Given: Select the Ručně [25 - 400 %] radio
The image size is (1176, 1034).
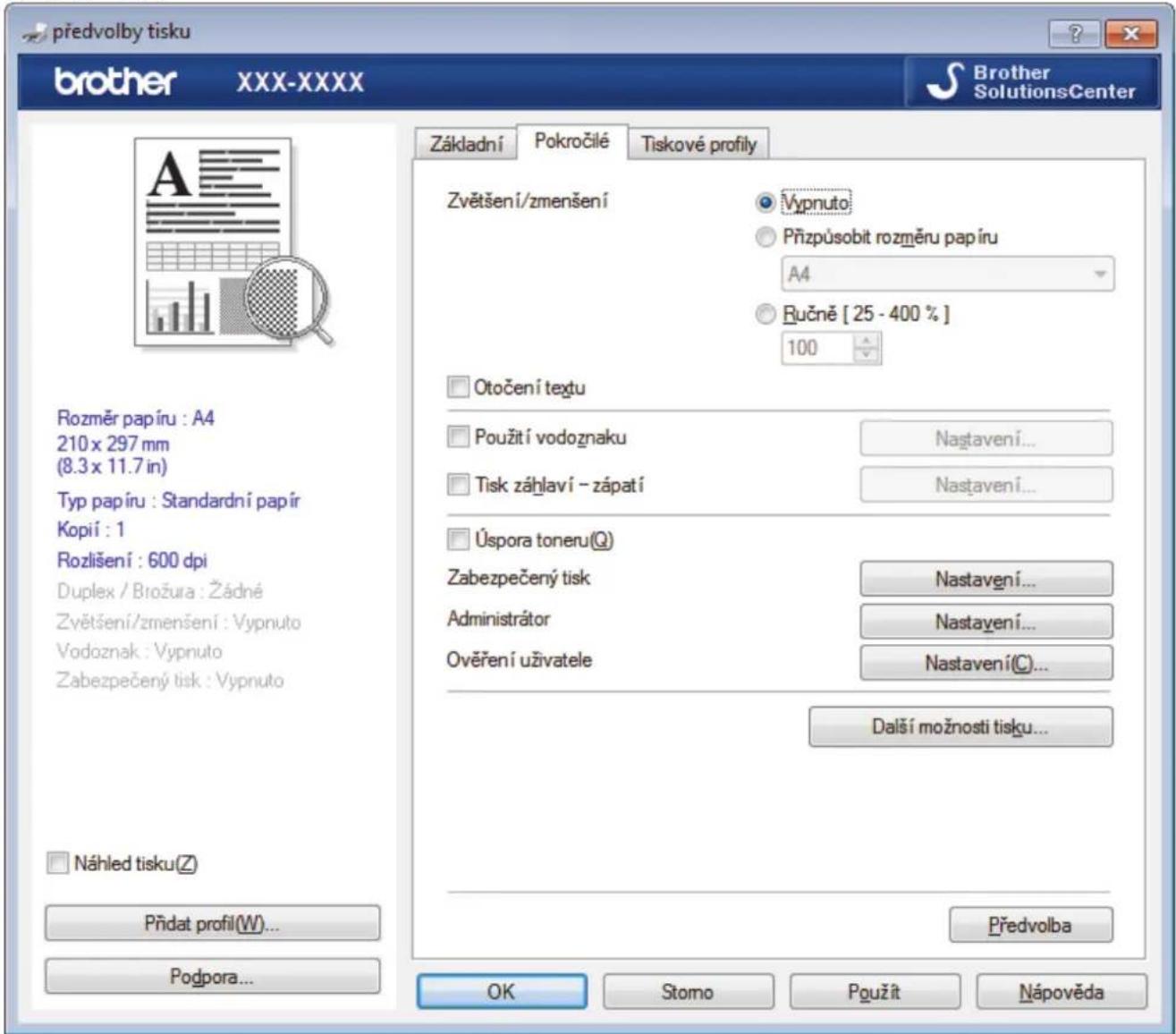Looking at the screenshot, I should [765, 314].
